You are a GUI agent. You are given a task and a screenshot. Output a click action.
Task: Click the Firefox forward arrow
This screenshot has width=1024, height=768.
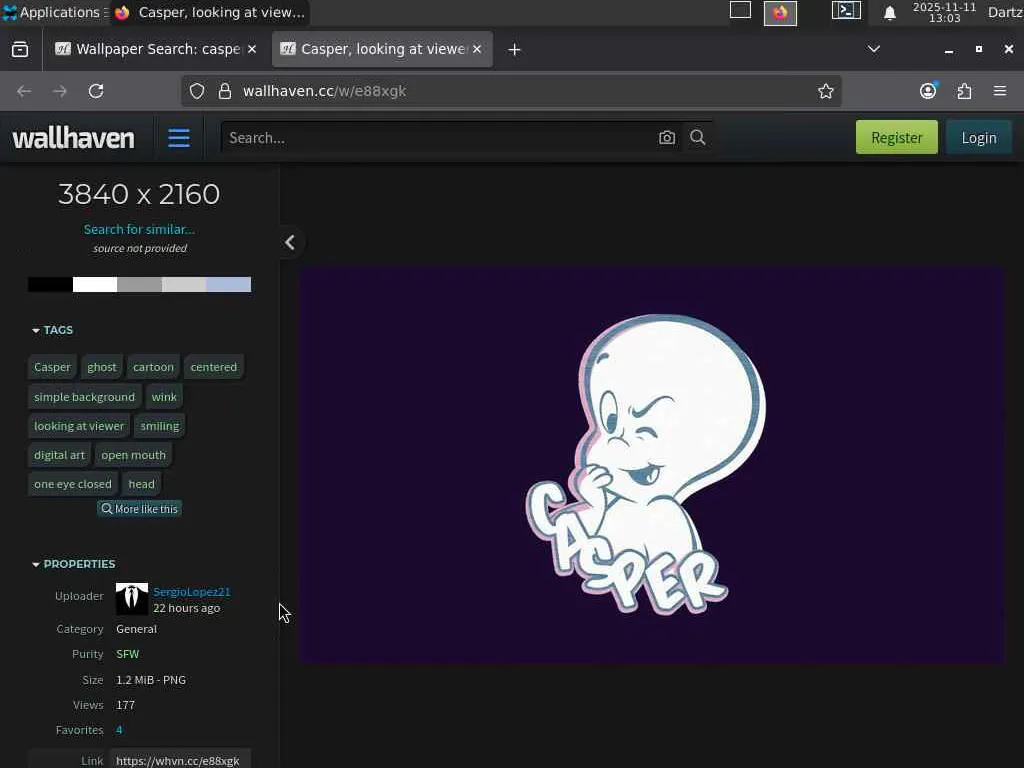point(59,91)
